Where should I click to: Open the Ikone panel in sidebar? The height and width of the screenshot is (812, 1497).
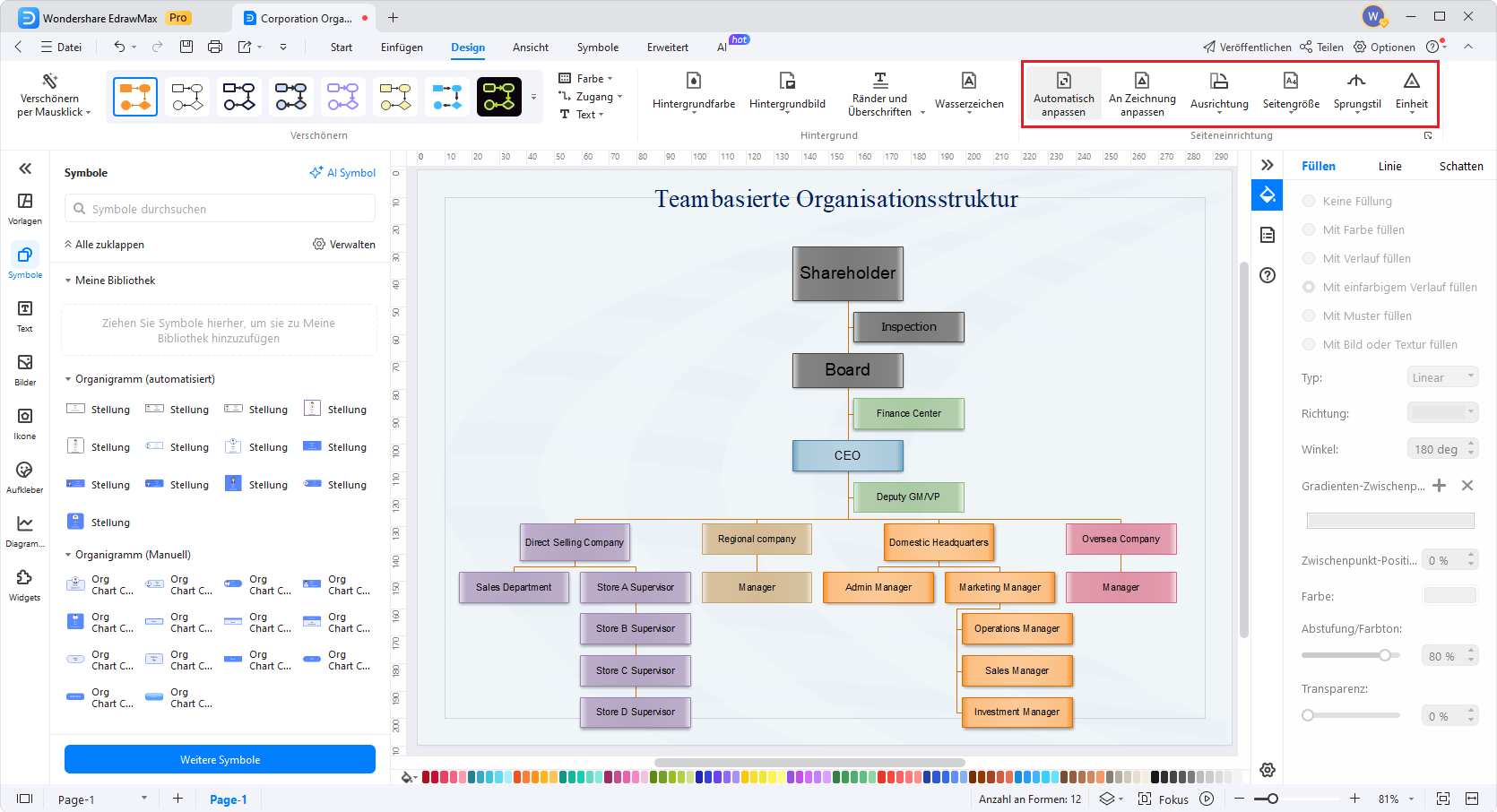(x=25, y=424)
